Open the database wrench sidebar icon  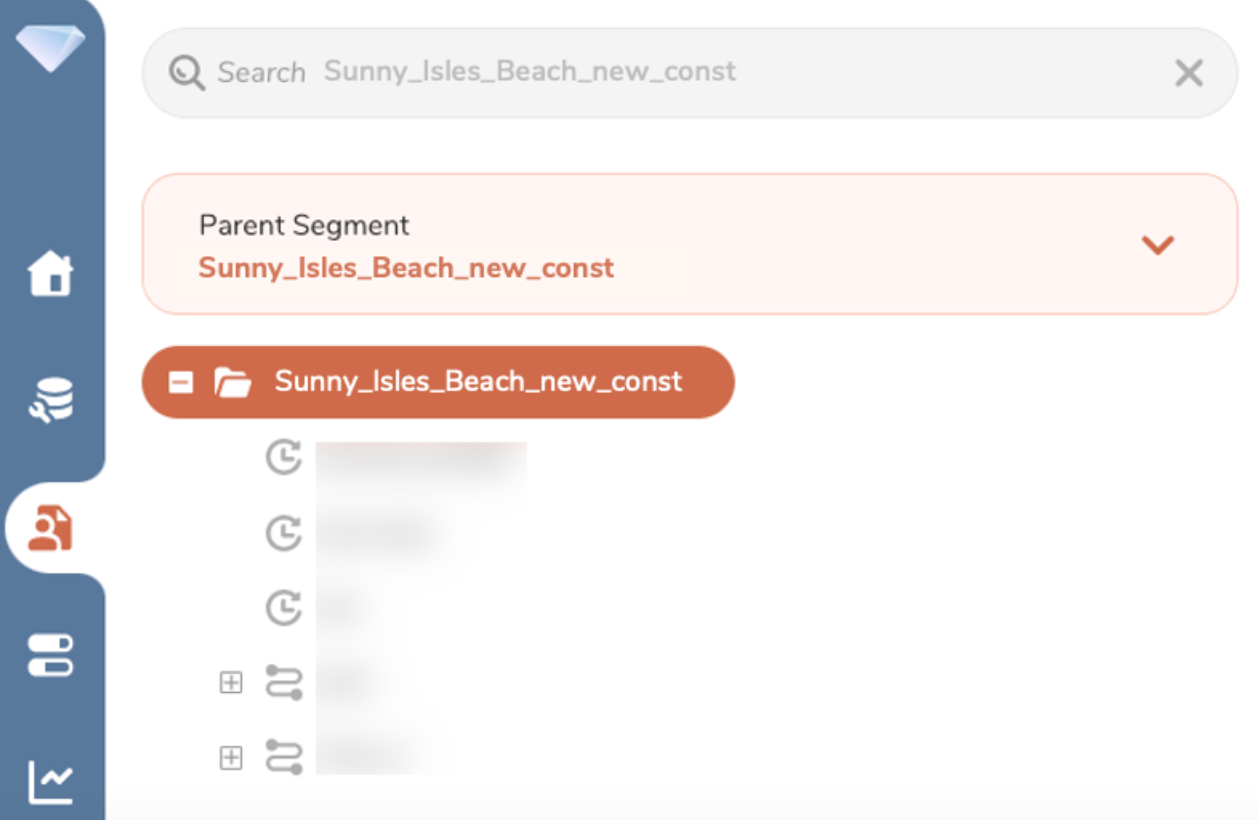(51, 399)
